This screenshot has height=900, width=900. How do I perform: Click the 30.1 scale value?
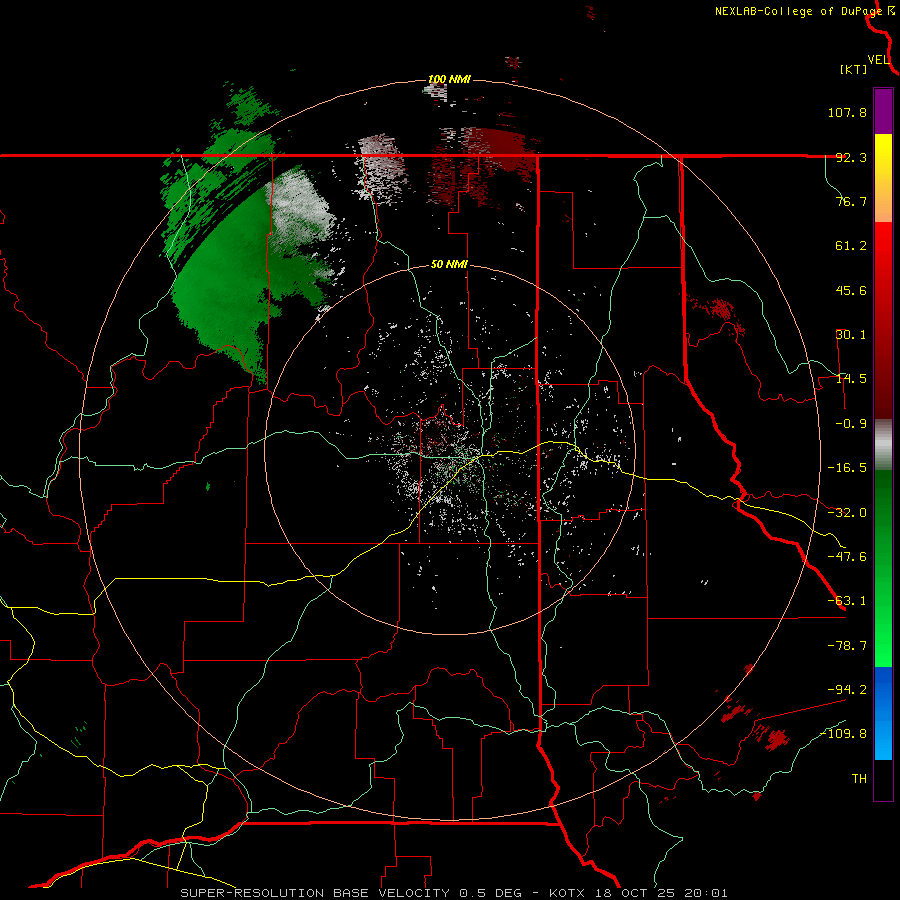click(851, 335)
